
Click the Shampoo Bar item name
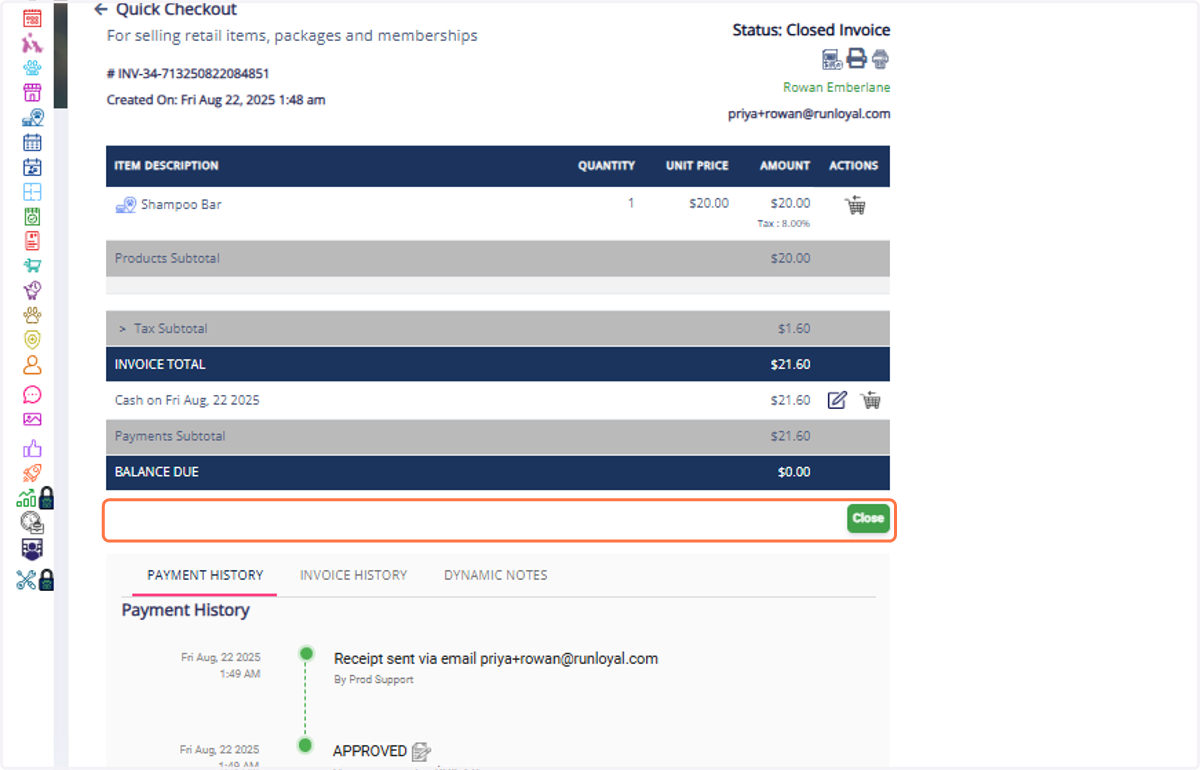coord(181,204)
